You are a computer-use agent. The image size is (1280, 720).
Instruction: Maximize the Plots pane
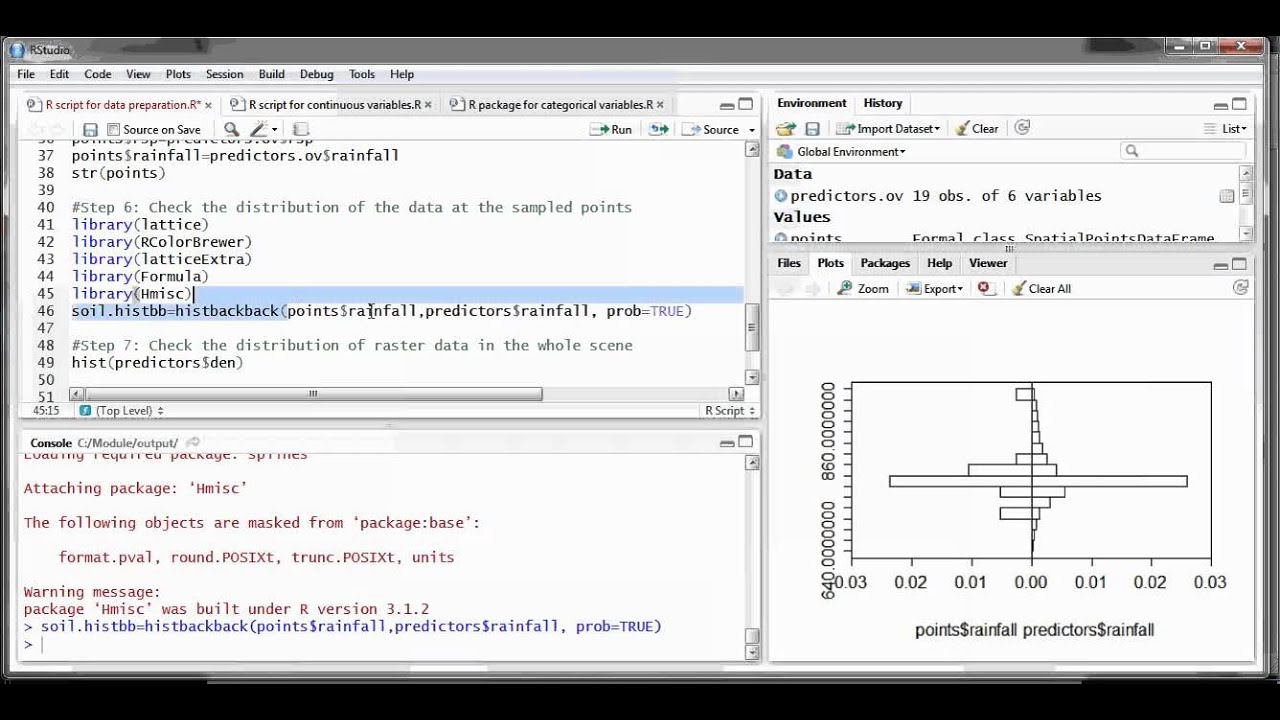point(1240,264)
